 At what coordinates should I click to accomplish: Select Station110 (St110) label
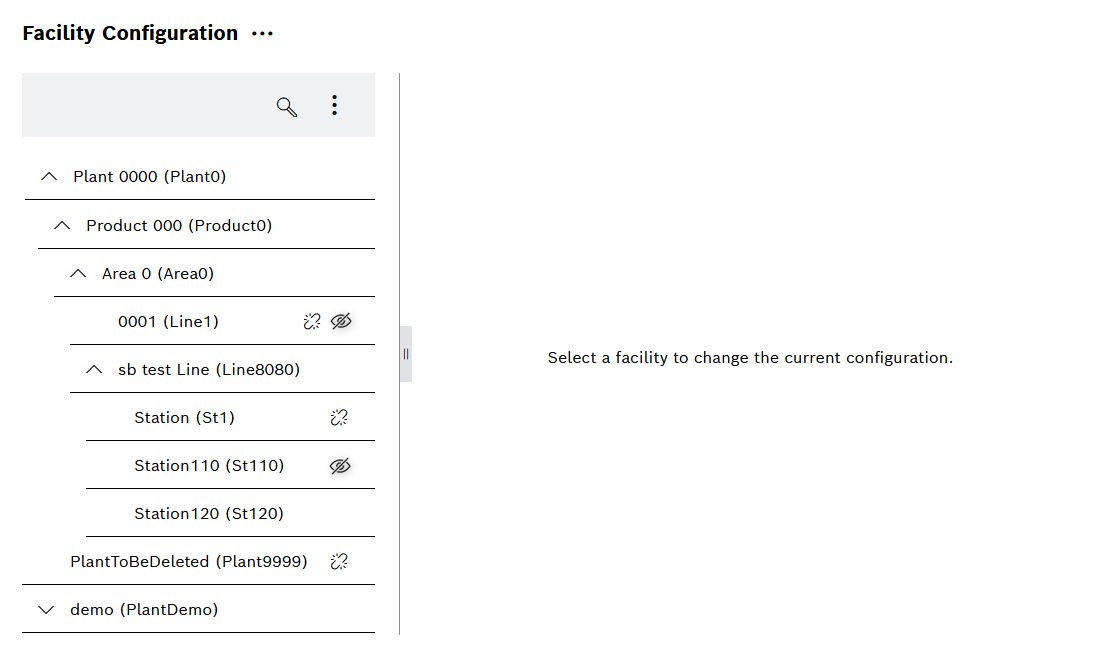(x=209, y=466)
